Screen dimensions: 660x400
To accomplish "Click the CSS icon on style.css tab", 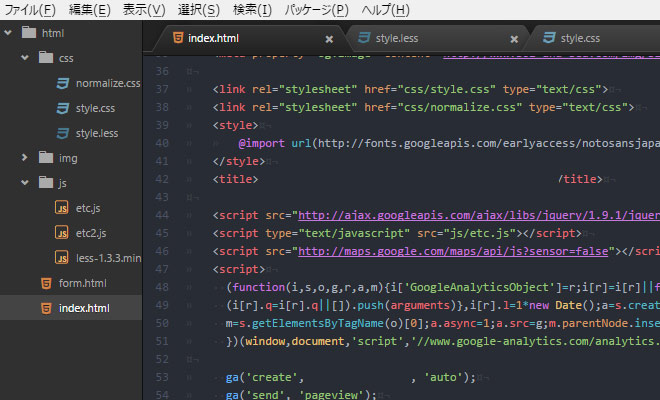I will [x=549, y=38].
